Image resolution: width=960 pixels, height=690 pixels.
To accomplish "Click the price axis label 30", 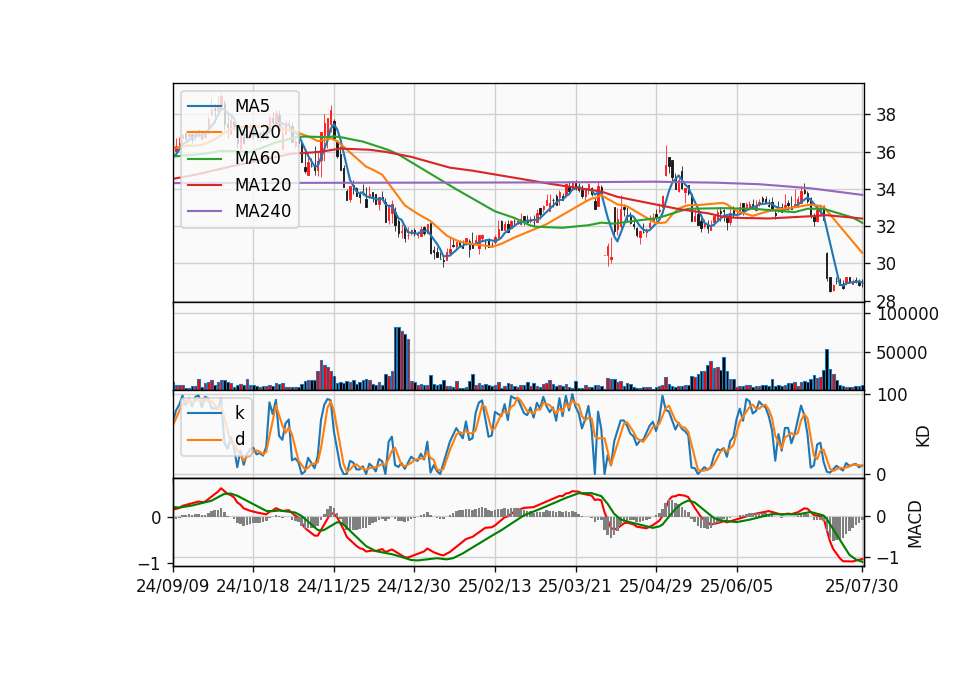I will pyautogui.click(x=886, y=264).
